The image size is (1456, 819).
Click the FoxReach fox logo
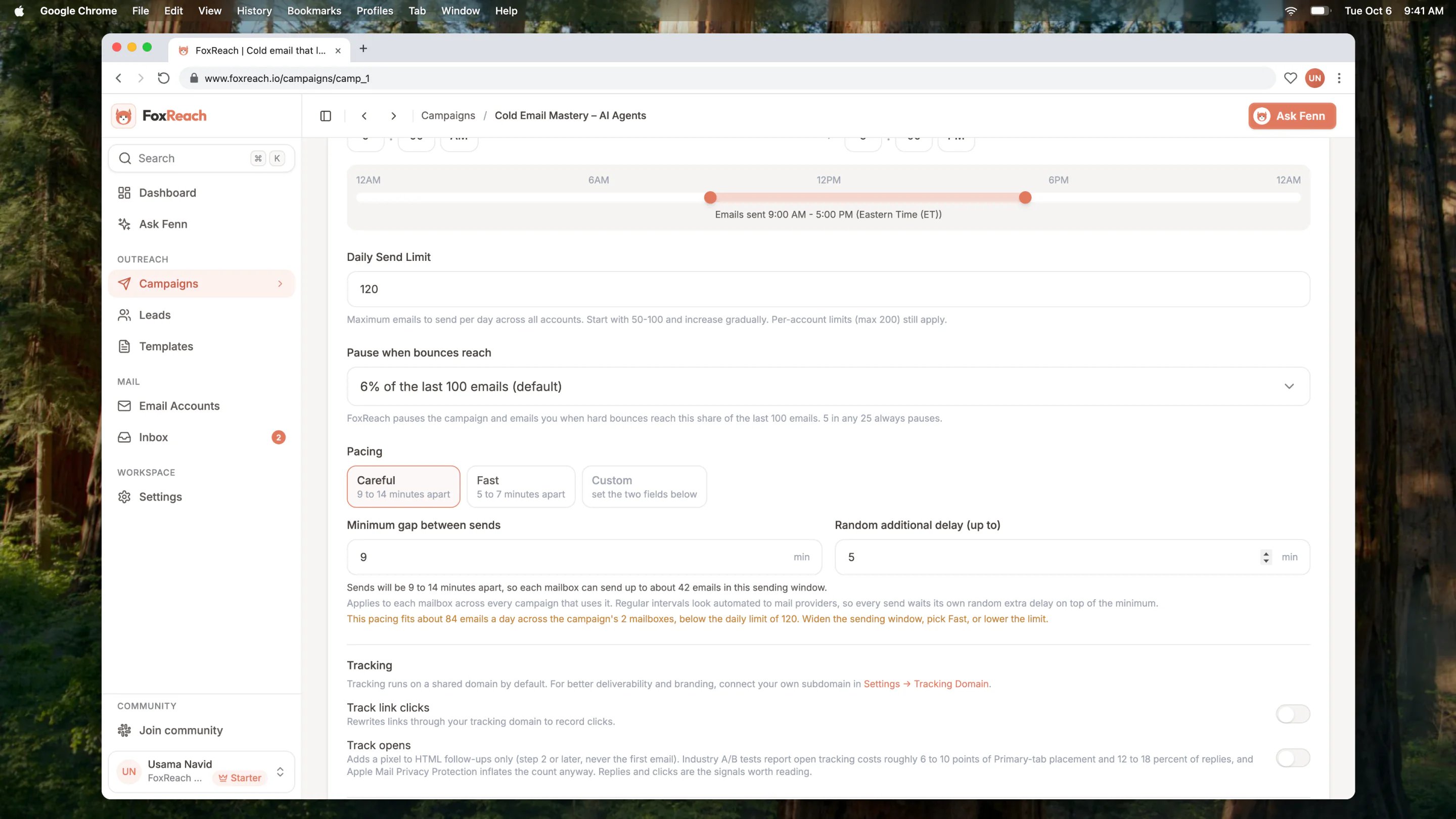point(123,116)
